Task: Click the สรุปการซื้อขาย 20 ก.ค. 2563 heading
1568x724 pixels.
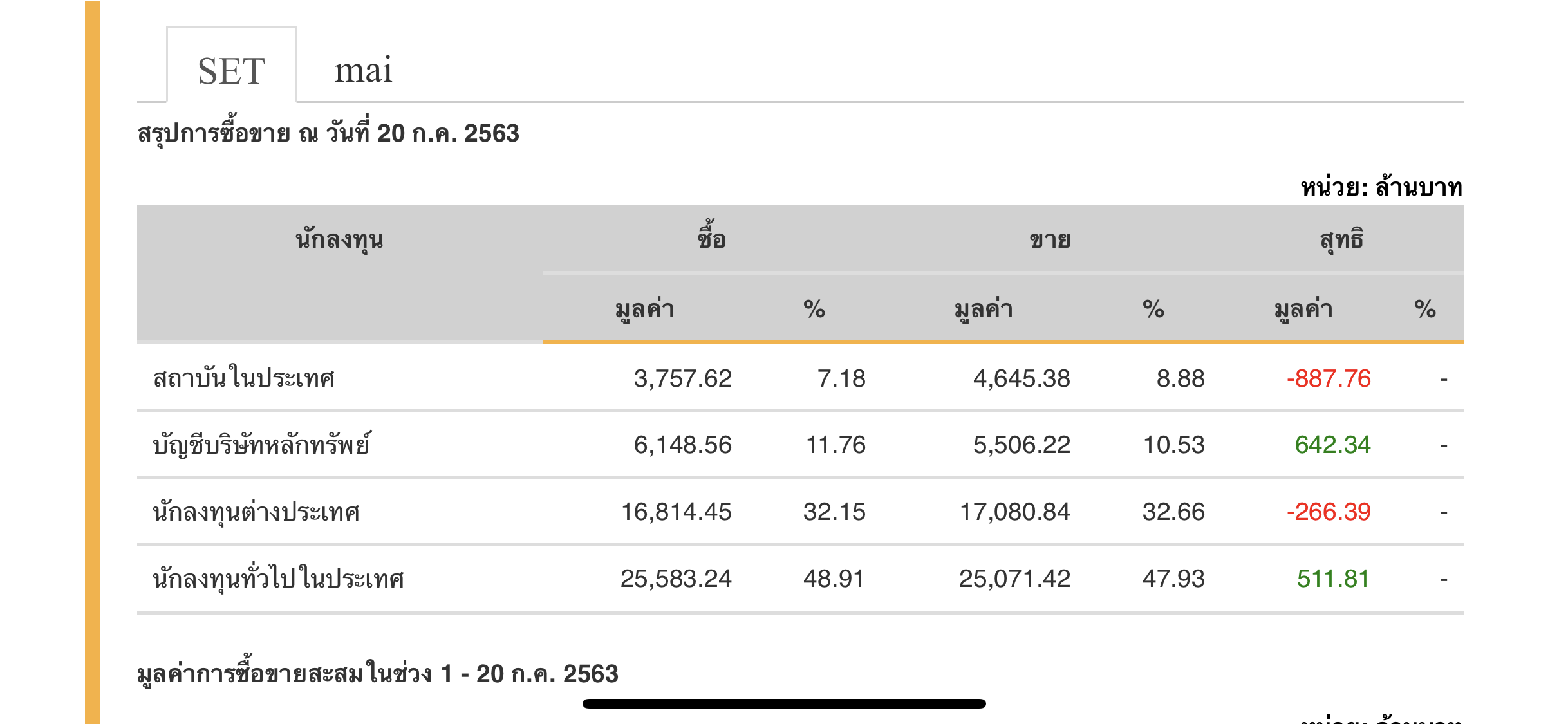Action: coord(328,133)
